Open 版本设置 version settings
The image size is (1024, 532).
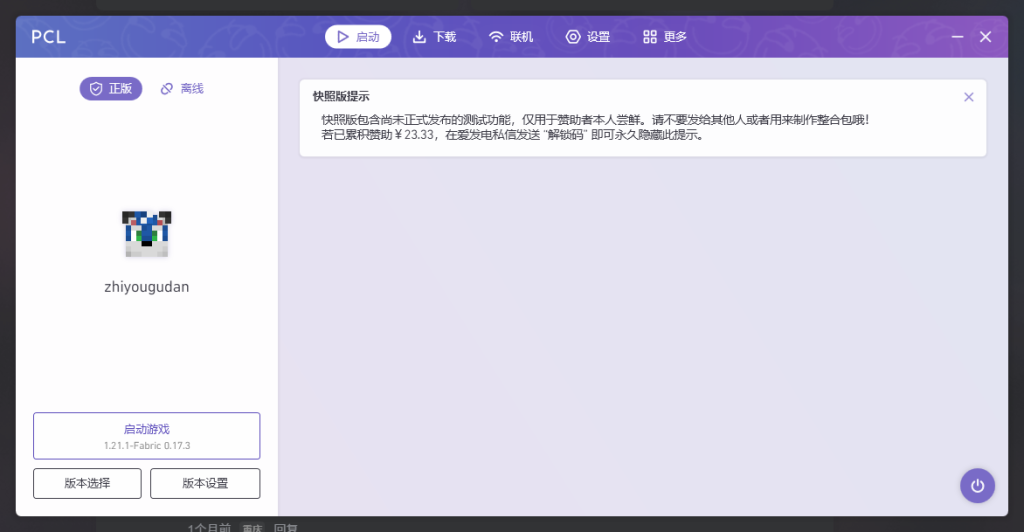click(205, 483)
